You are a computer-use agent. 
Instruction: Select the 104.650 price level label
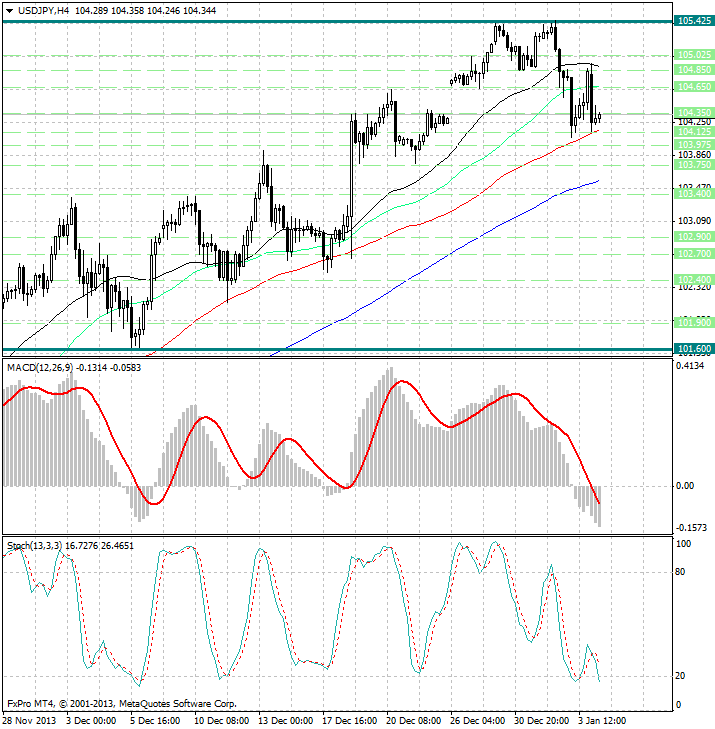pyautogui.click(x=694, y=87)
